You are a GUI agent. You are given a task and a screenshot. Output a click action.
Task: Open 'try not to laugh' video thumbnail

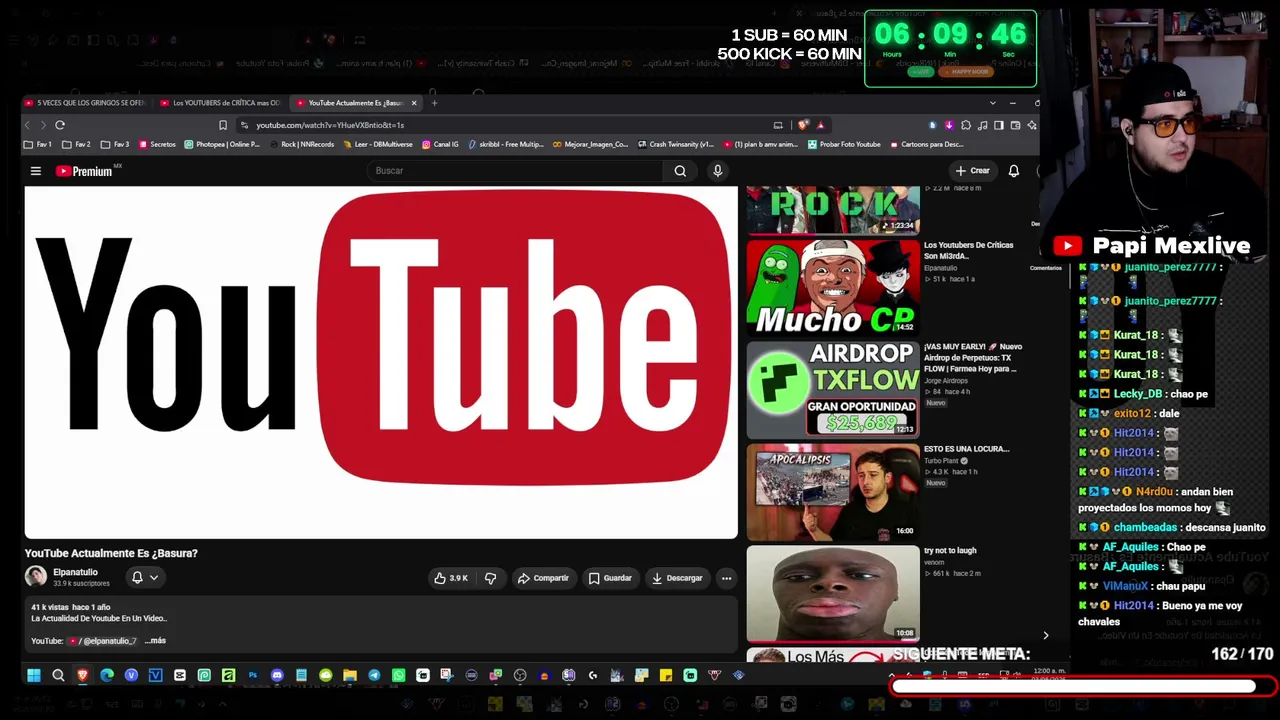[832, 593]
